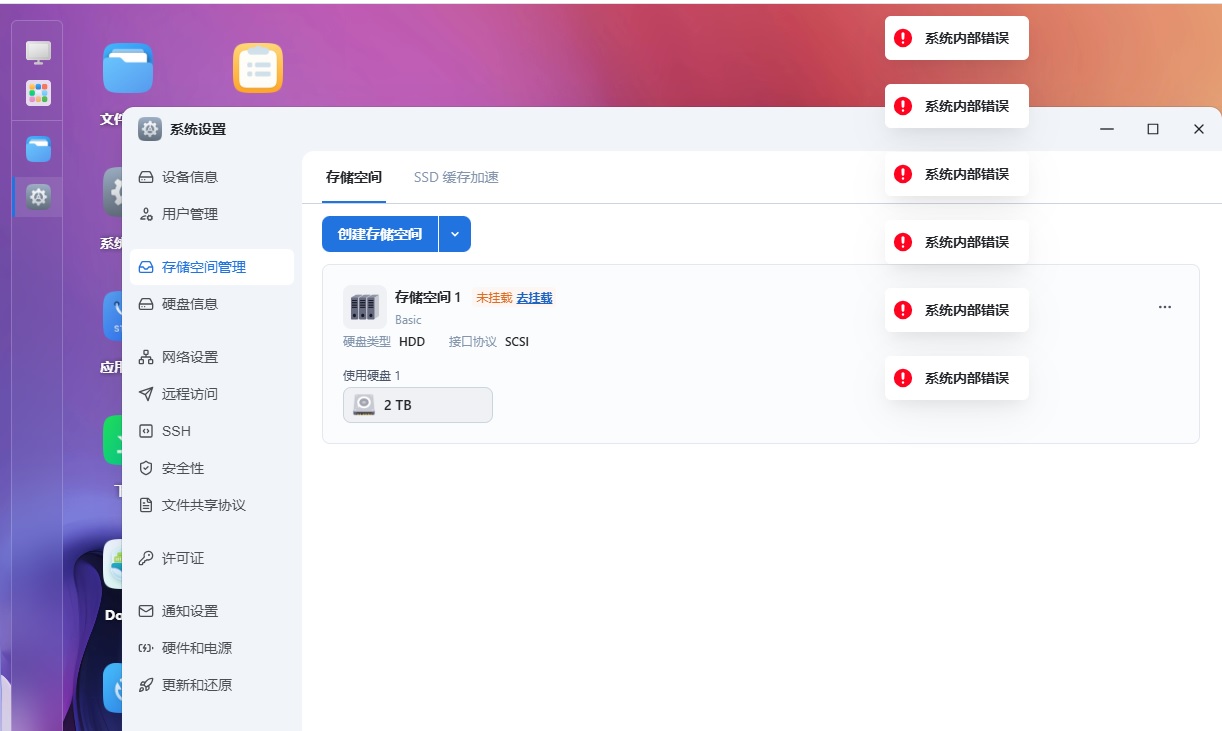
Task: Click the 硬件和电源 battery icon
Action: [x=146, y=648]
